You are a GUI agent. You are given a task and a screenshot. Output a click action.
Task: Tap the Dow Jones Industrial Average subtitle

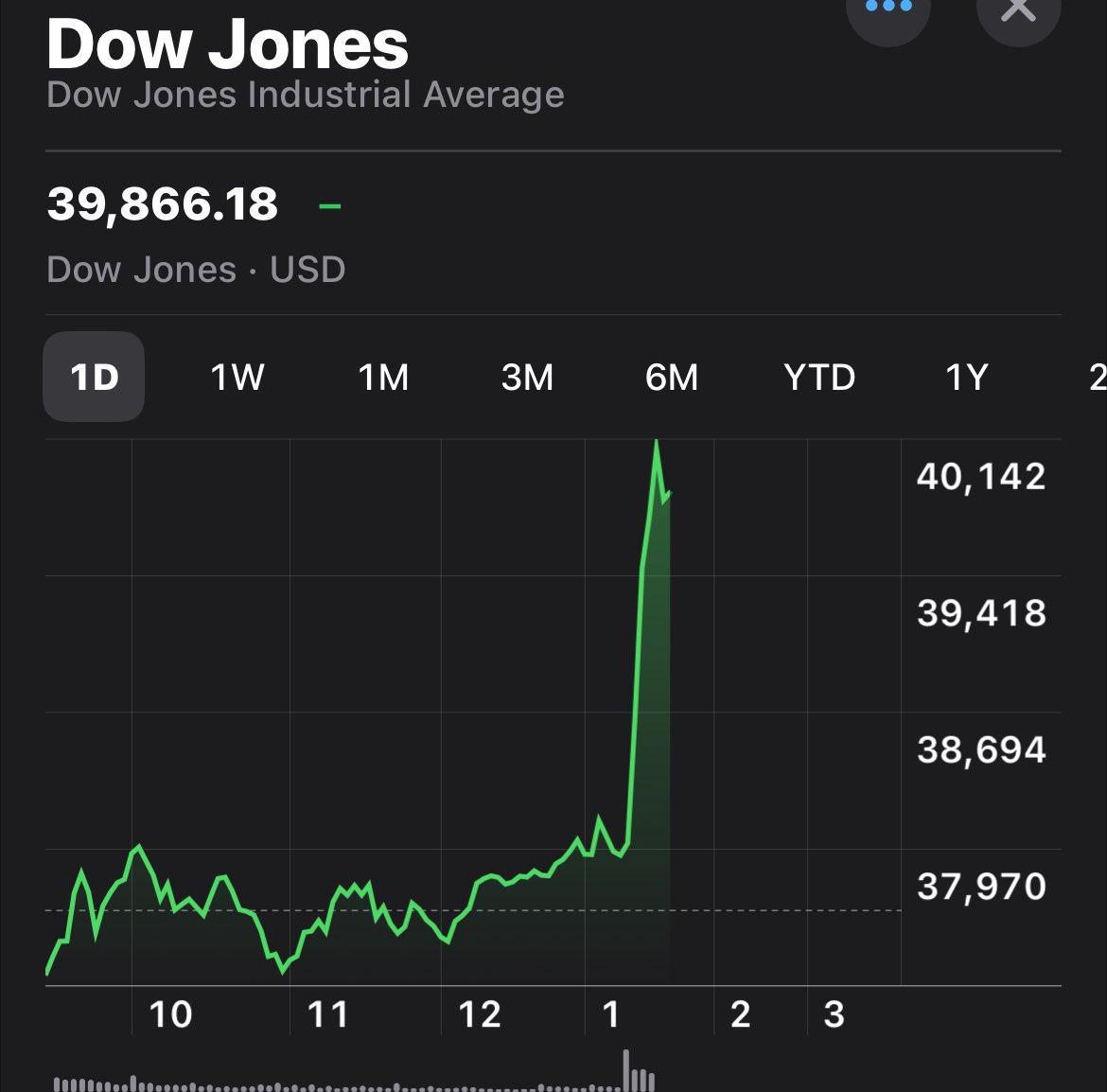305,95
